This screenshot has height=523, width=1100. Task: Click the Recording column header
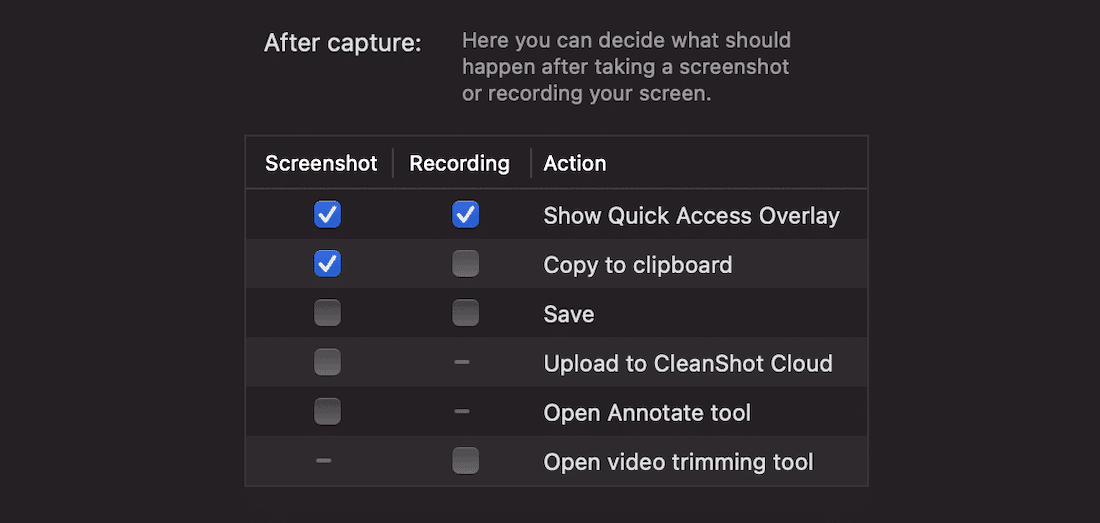pos(459,163)
